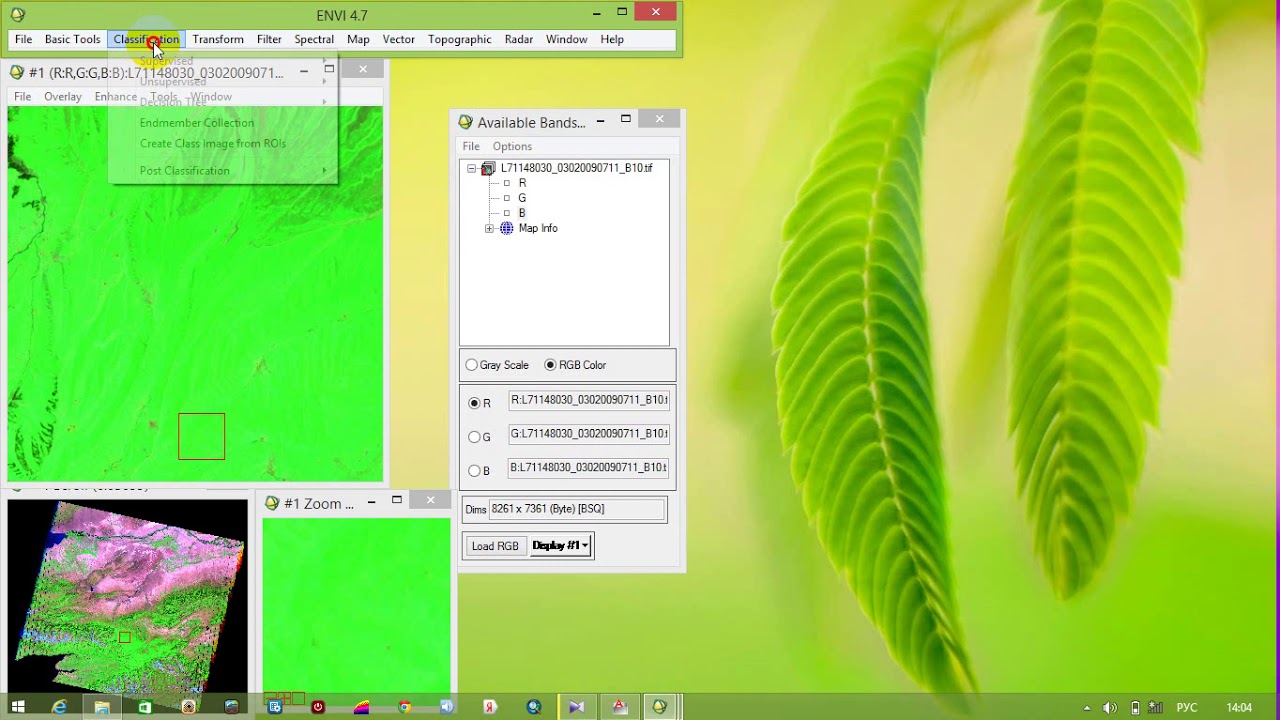The image size is (1280, 720).
Task: Expand the Map Info tree node
Action: click(x=489, y=228)
